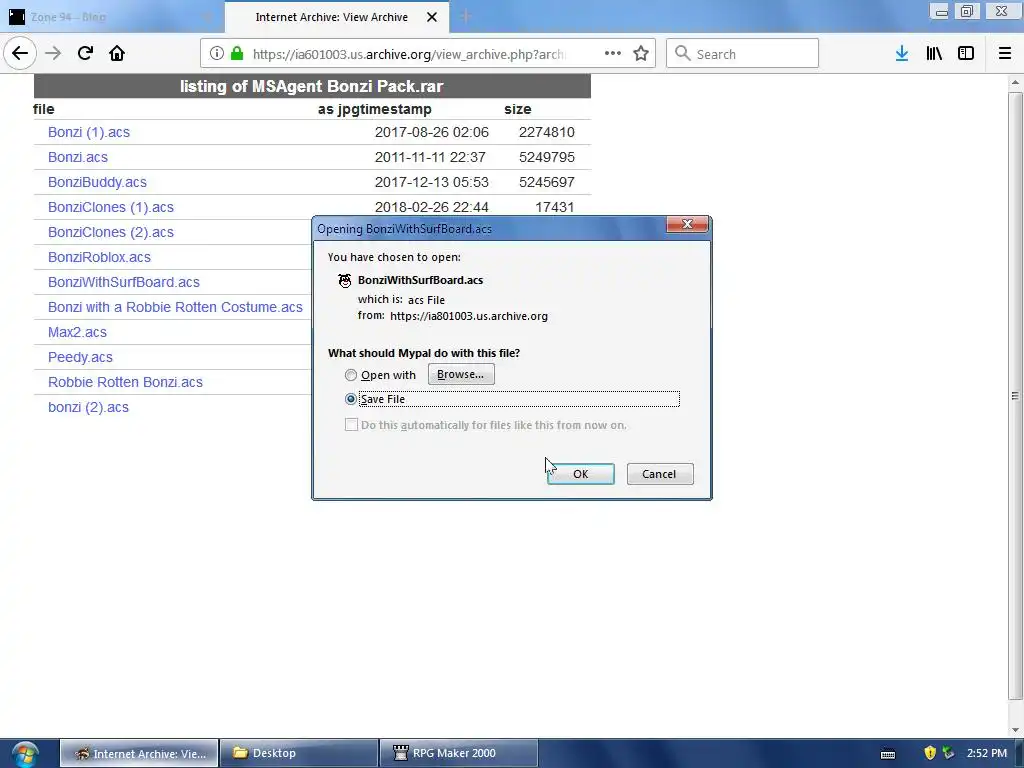Close the Internet Archive tab
The width and height of the screenshot is (1024, 768).
432,17
